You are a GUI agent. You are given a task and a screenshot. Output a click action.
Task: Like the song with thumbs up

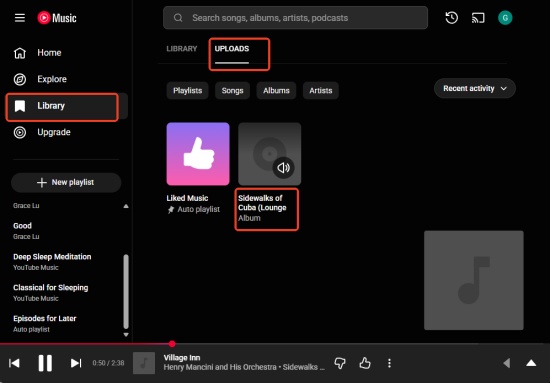click(x=365, y=363)
